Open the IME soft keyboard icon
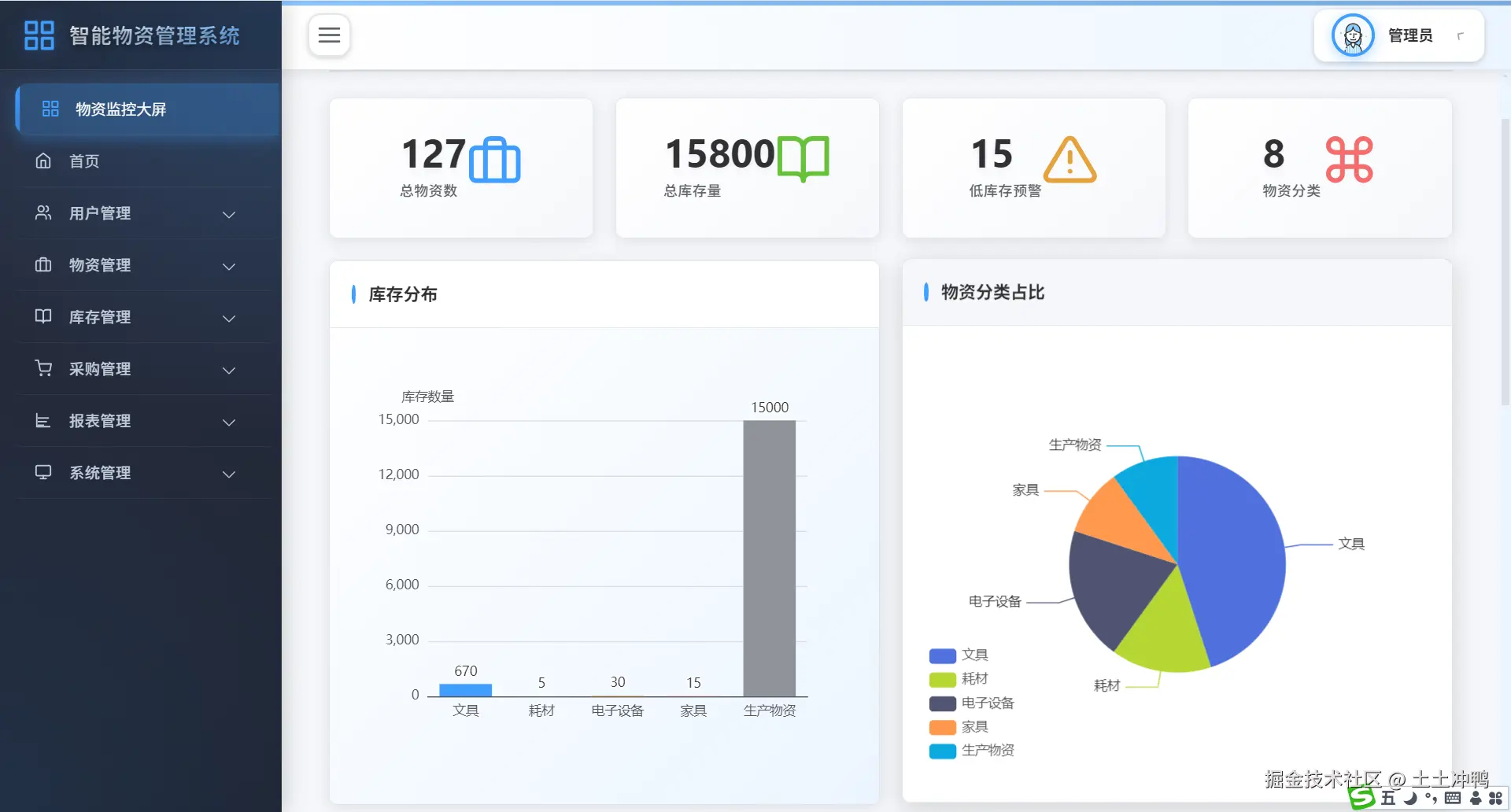The width and height of the screenshot is (1511, 812). click(x=1453, y=798)
